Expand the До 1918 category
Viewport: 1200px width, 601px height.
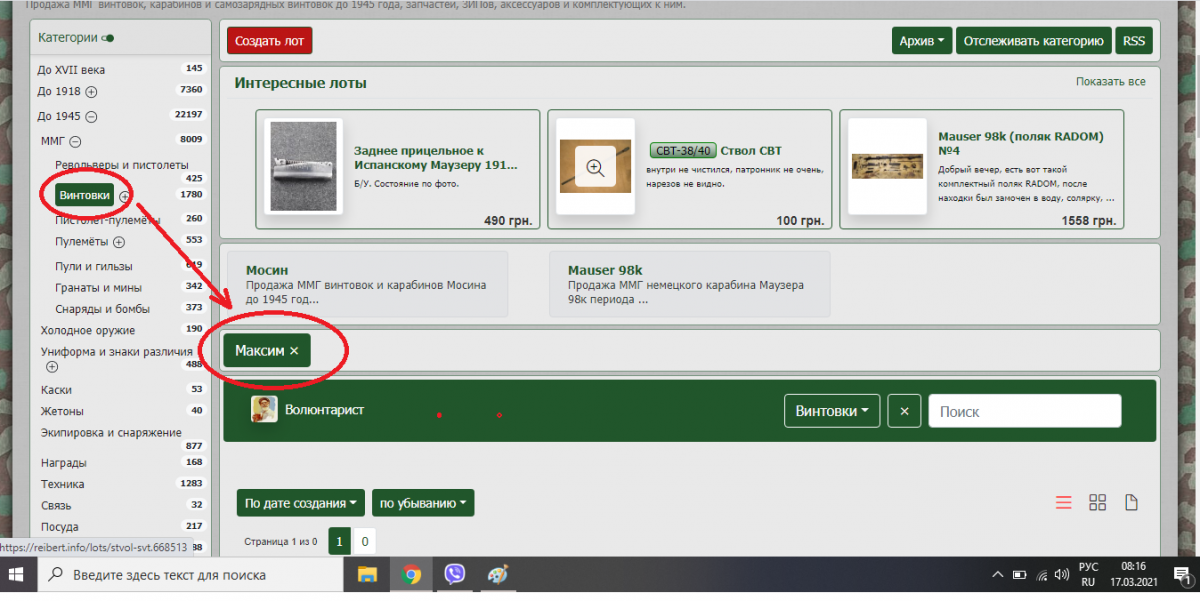click(x=91, y=91)
